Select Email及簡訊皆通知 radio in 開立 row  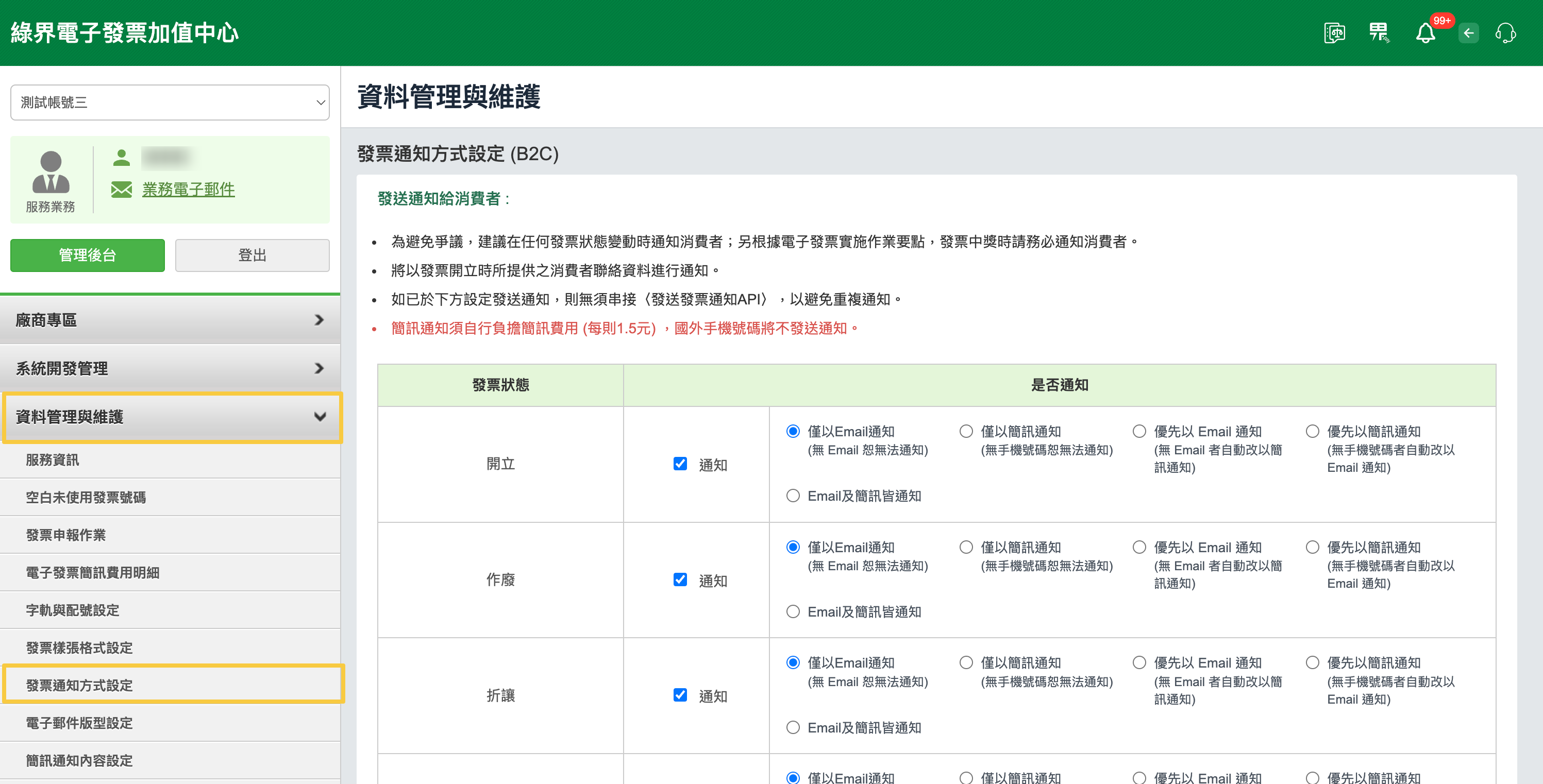click(793, 496)
